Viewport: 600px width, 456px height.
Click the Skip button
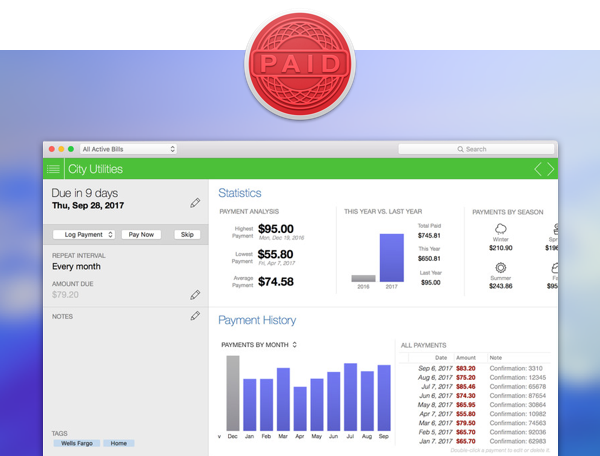pyautogui.click(x=187, y=235)
